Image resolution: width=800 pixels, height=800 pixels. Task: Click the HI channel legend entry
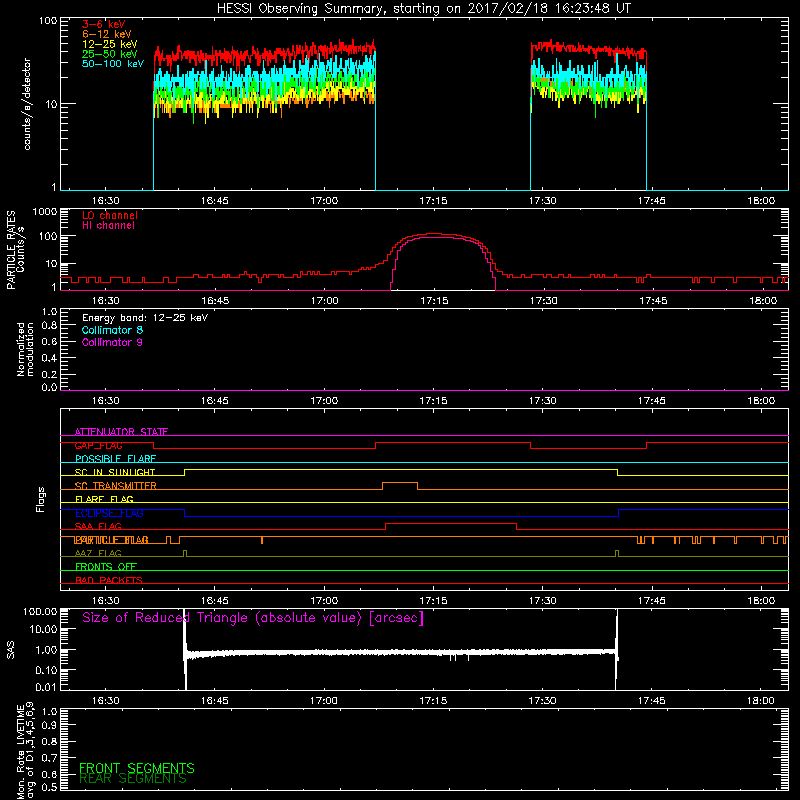coord(108,226)
